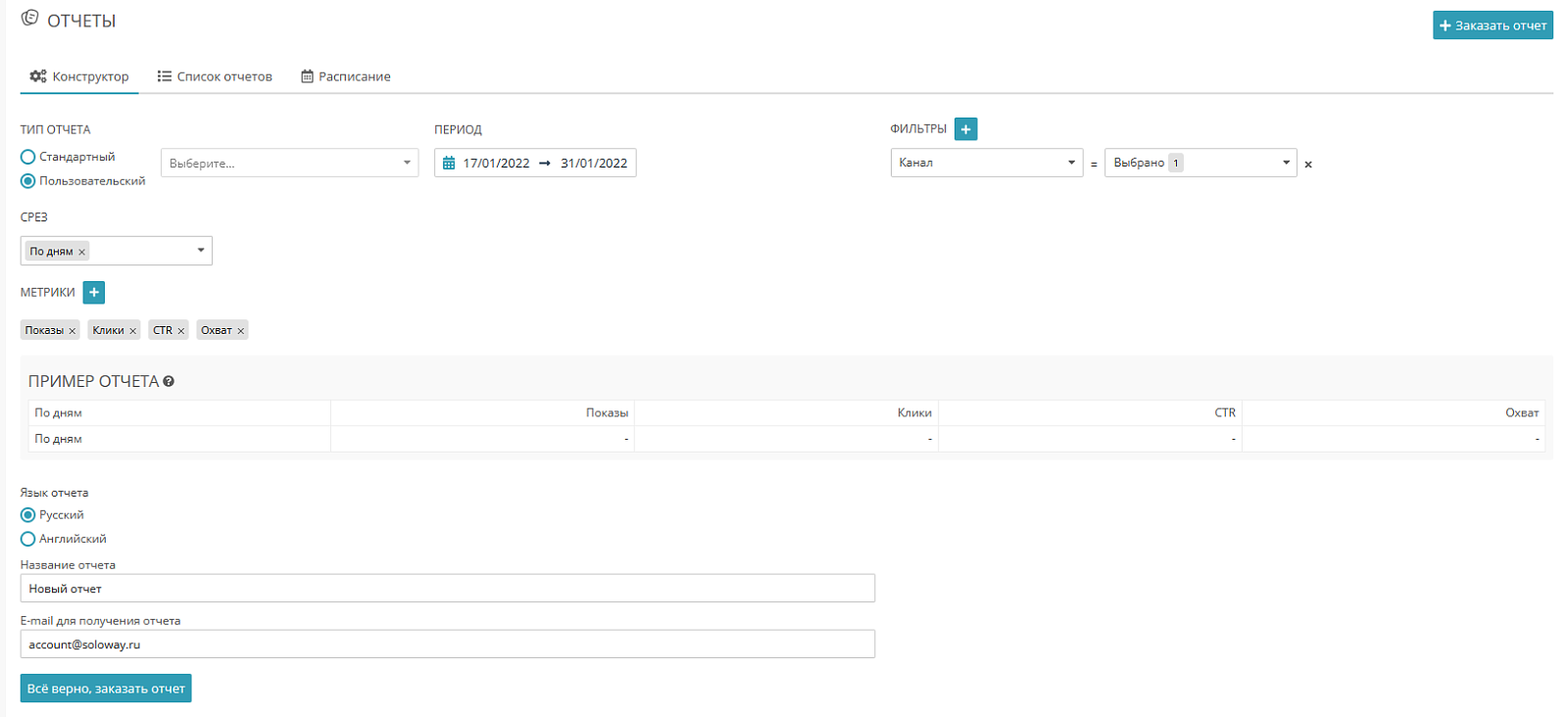Click the plus icon next to Метрики
Viewport: 1568px width, 717px height.
coord(94,292)
